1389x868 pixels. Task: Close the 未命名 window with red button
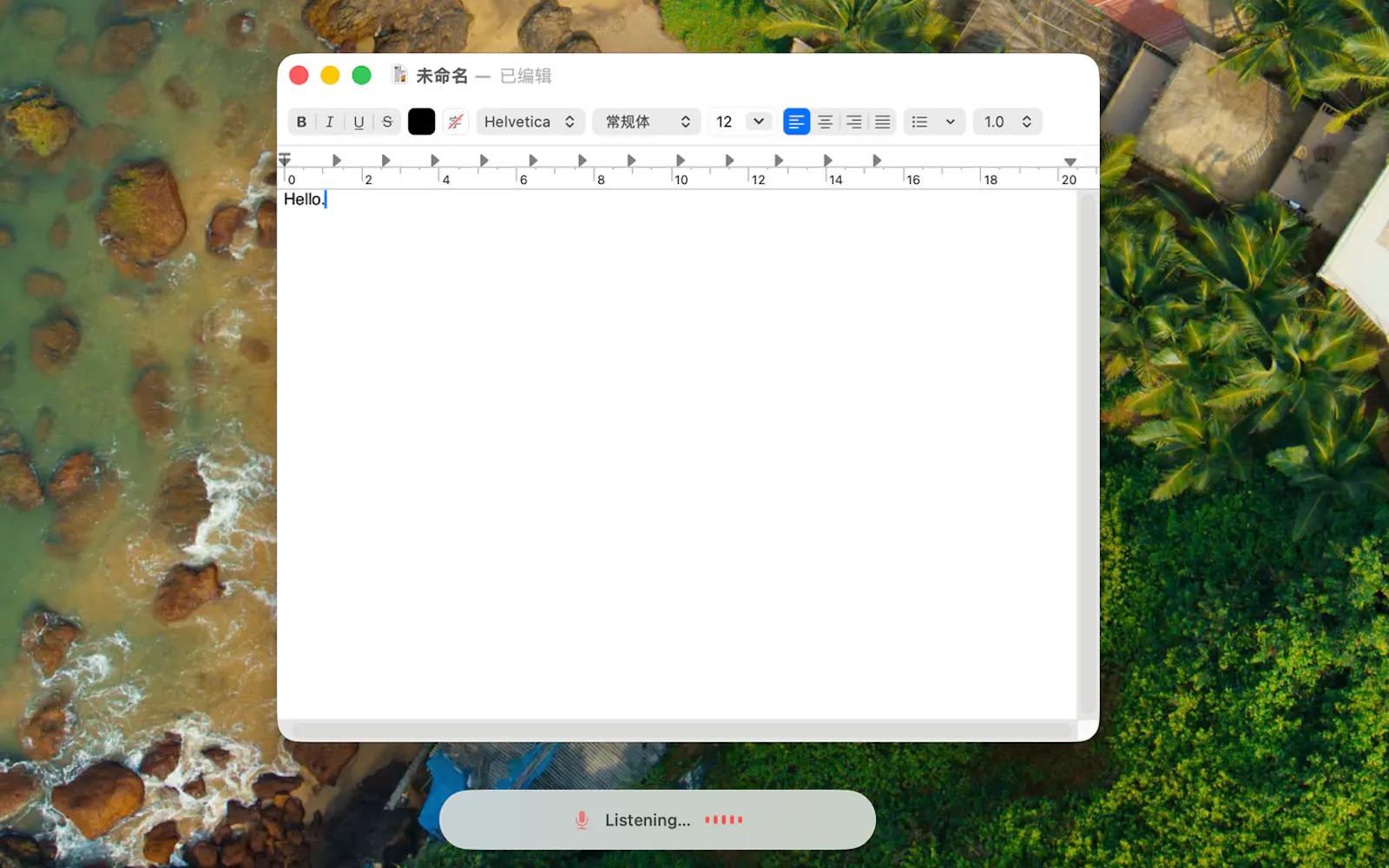299,76
